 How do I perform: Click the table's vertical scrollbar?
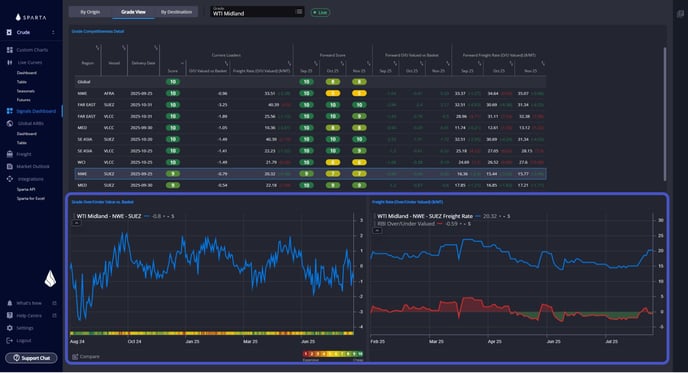point(665,114)
